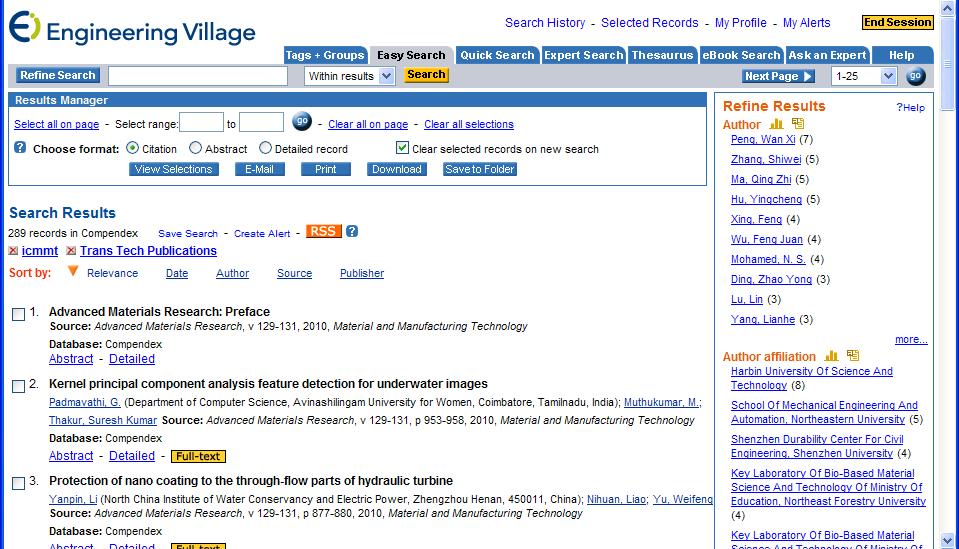Select Detailed record format radio button
This screenshot has height=549, width=959.
(265, 148)
